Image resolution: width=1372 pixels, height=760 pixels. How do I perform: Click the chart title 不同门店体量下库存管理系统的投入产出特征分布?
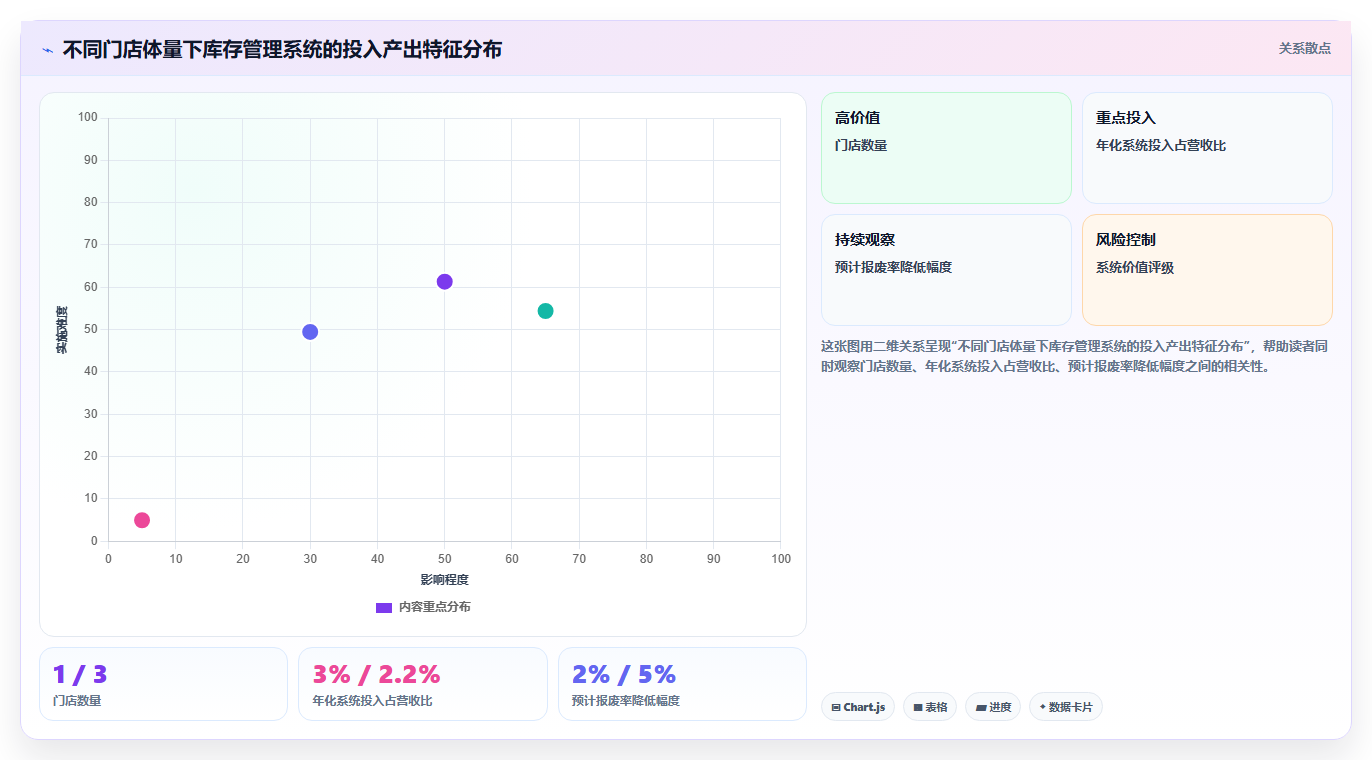(282, 49)
